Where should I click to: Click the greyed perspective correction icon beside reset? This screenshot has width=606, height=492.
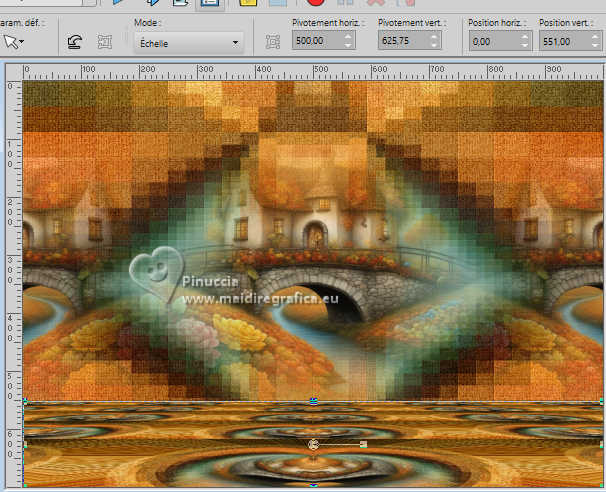[104, 42]
